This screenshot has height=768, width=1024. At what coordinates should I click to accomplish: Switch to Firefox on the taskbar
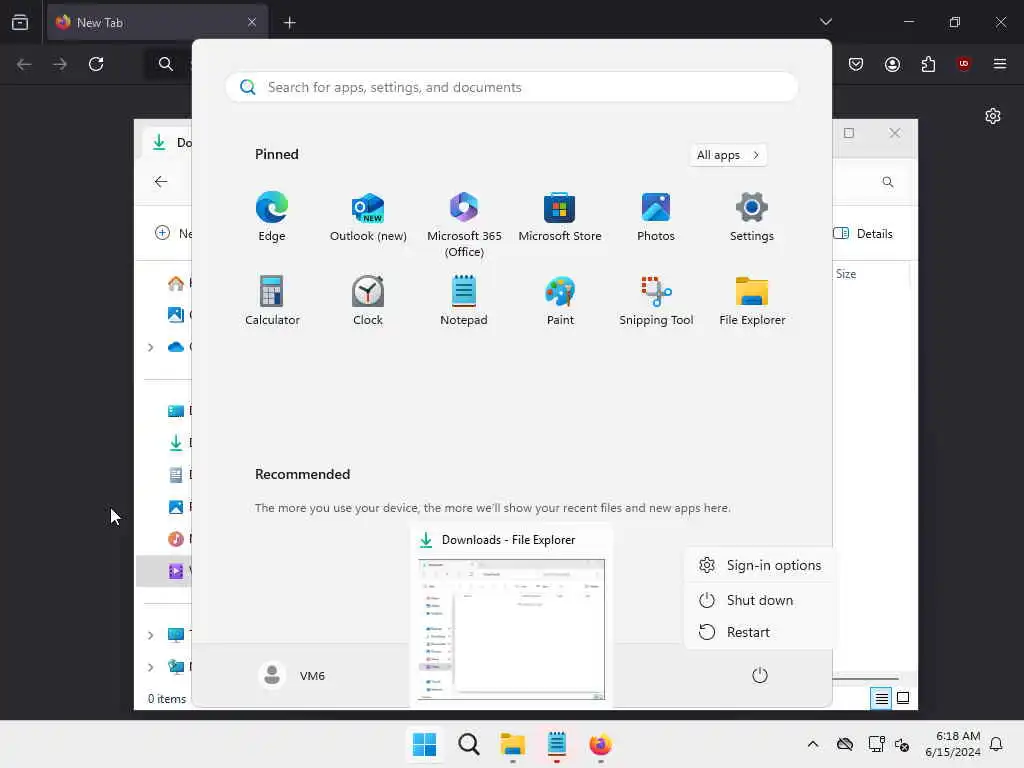pos(601,744)
